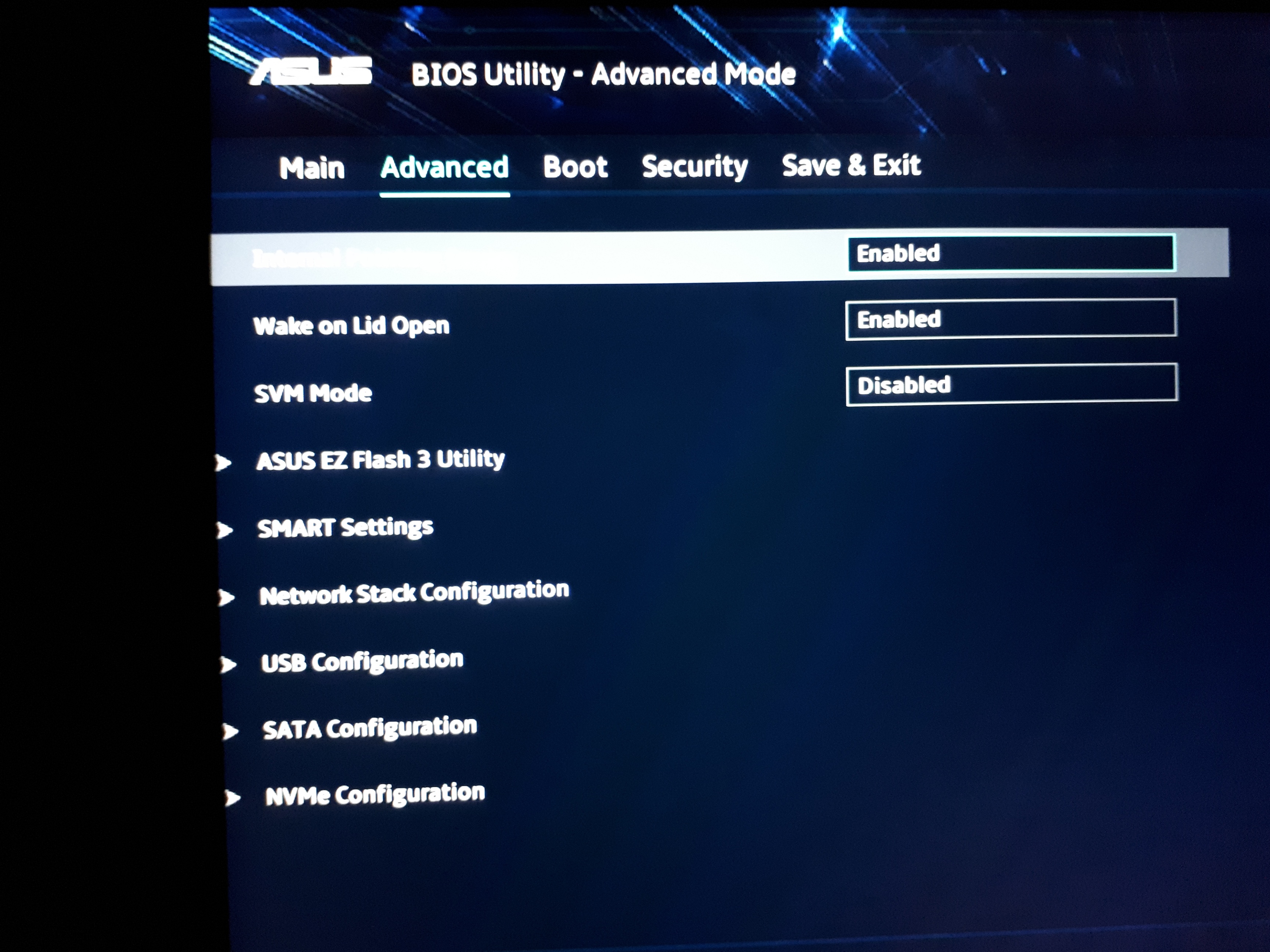Screen dimensions: 1270x952
Task: Click arrow beside NVMe Configuration
Action: pos(232,798)
